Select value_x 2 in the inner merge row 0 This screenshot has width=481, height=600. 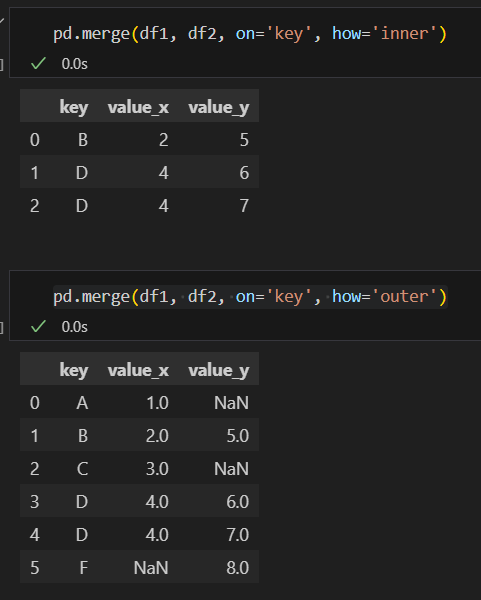(x=163, y=140)
